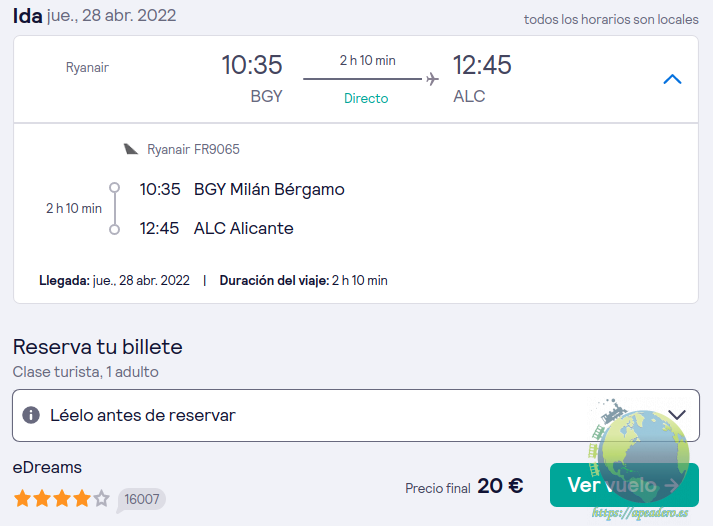This screenshot has height=526, width=713.
Task: Open the 16007 reviews speech bubble
Action: (141, 498)
